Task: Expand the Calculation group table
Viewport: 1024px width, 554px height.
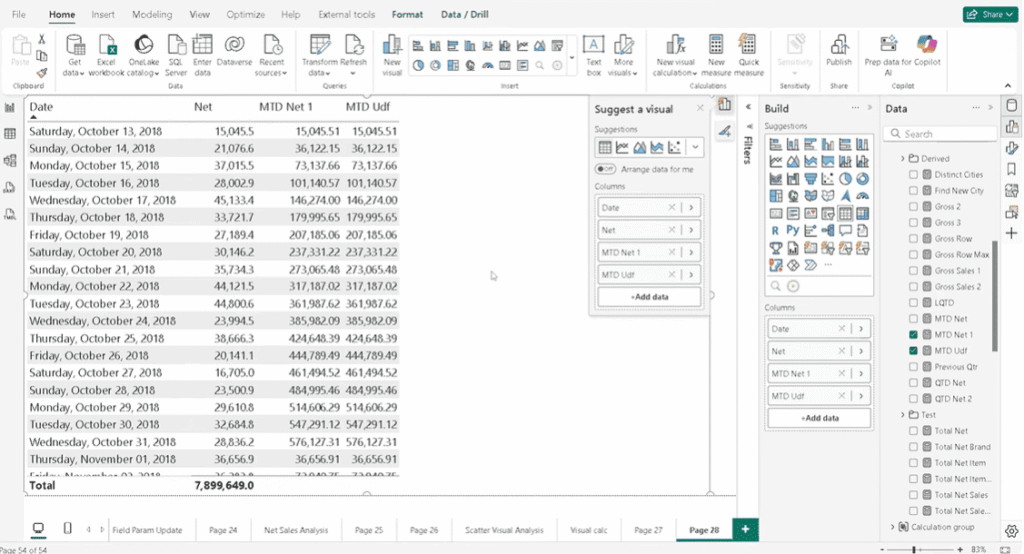Action: pyautogui.click(x=893, y=527)
